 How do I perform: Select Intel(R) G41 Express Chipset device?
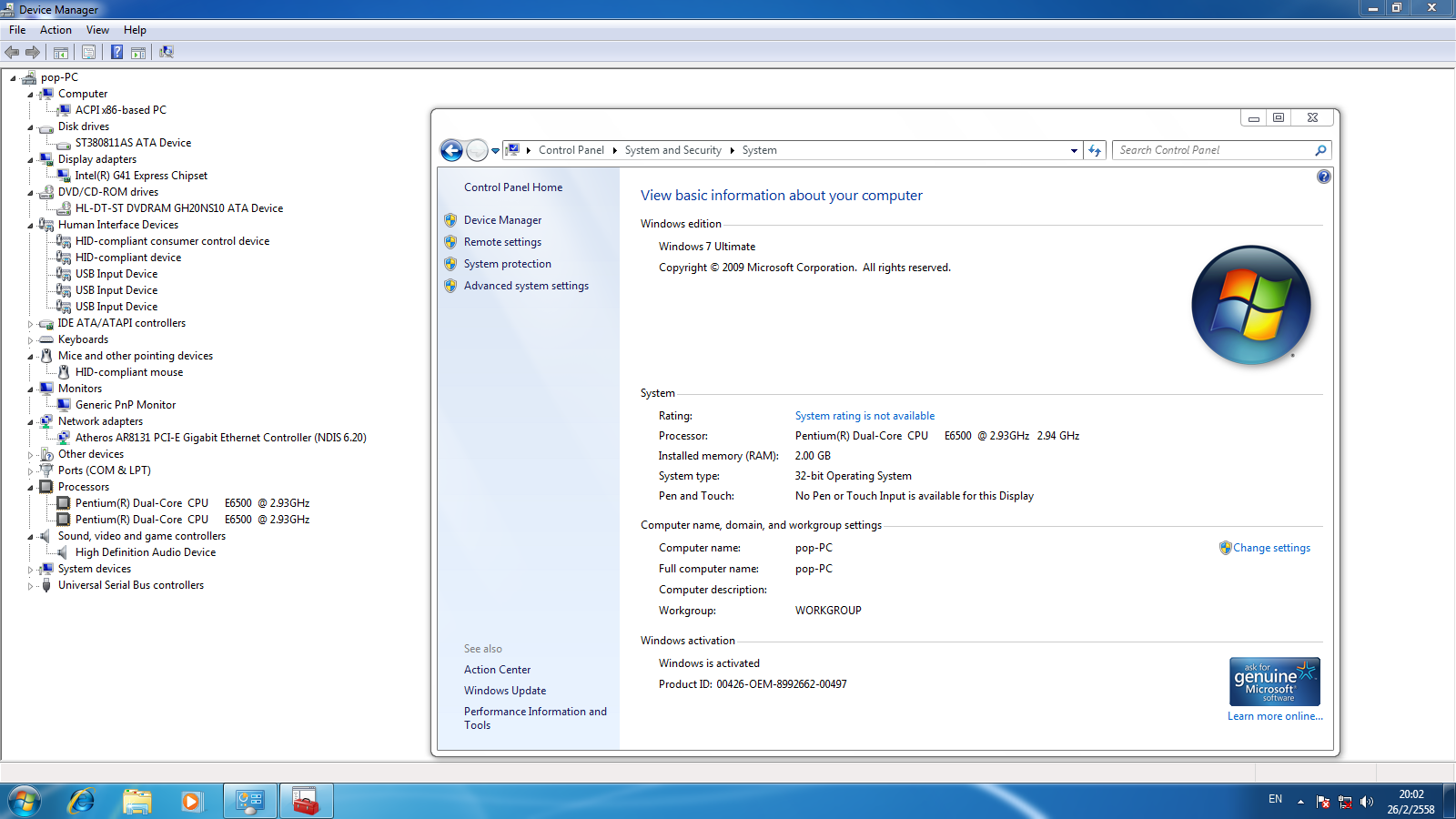[141, 176]
